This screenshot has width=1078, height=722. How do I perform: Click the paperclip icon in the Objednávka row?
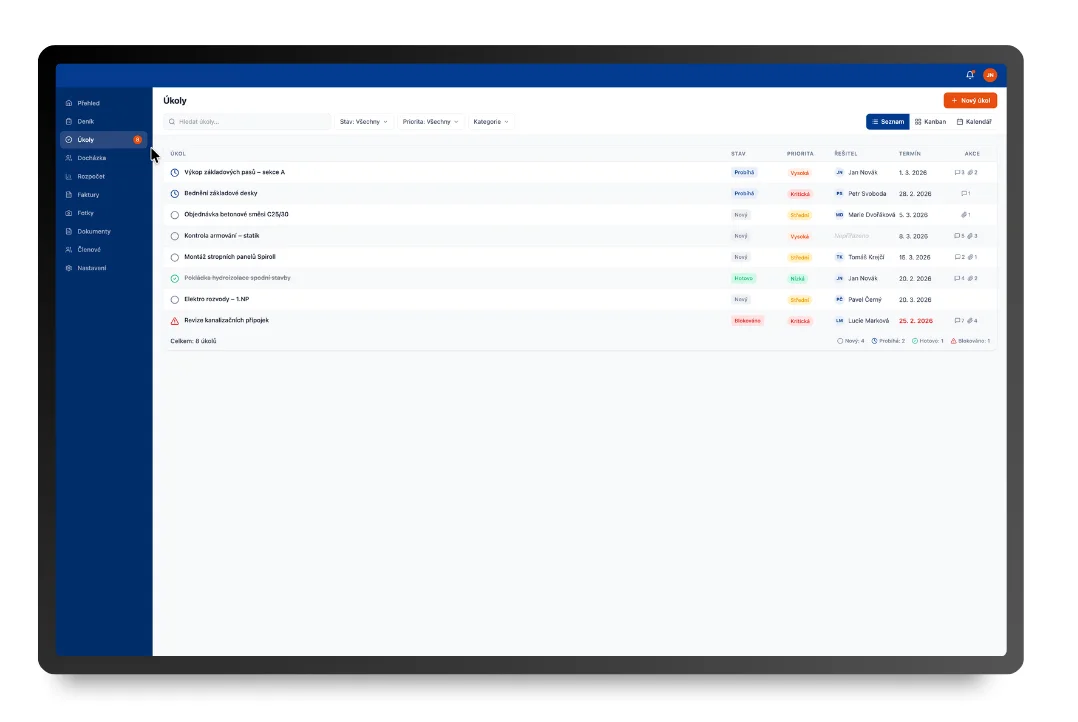coord(965,215)
